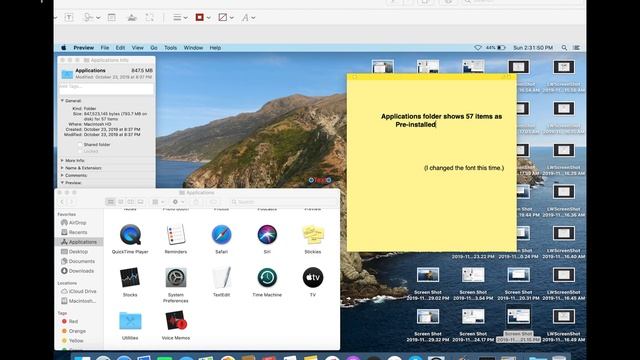Open the Help menu

pos(215,48)
